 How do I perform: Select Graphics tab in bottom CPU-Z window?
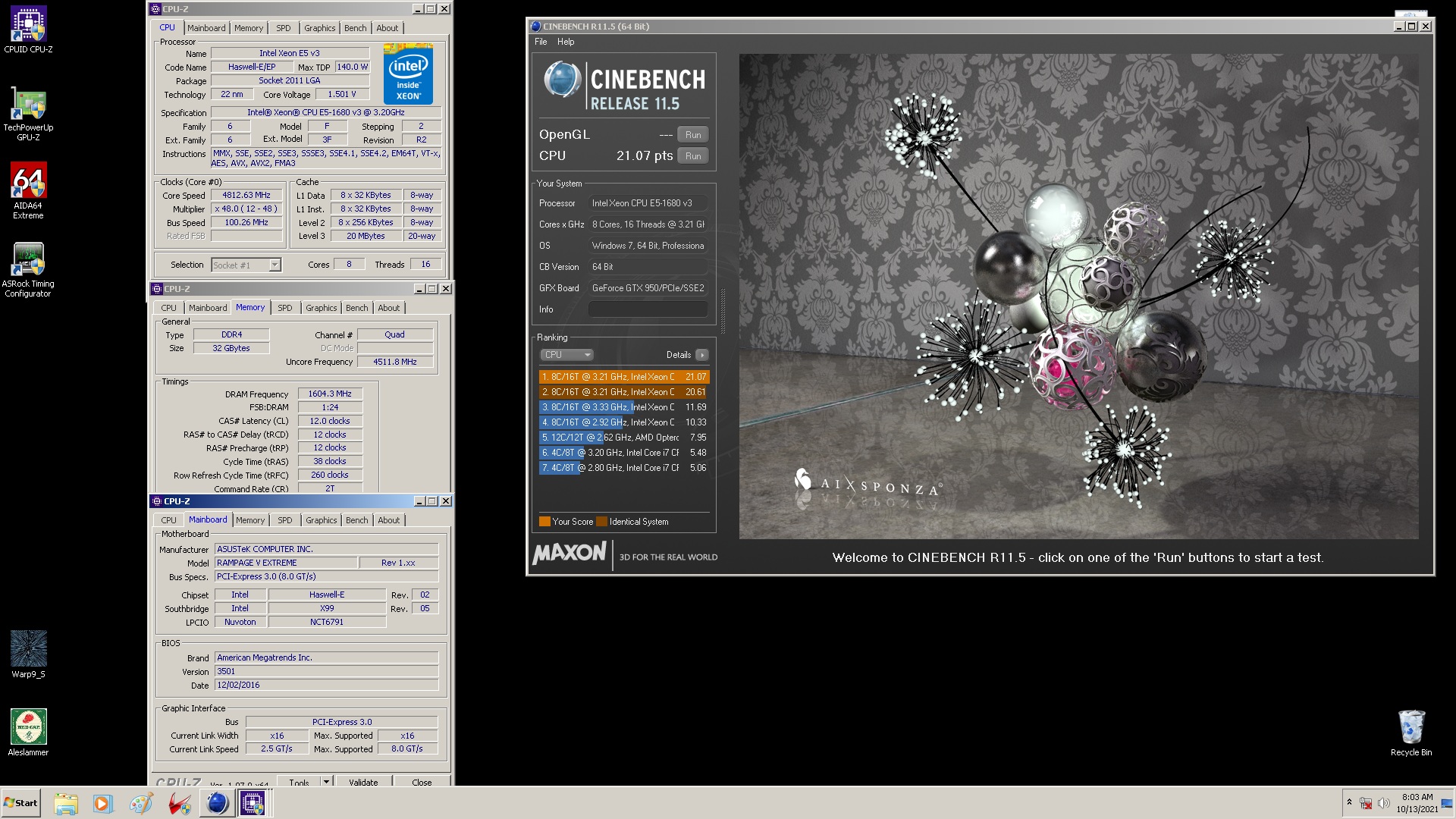(321, 520)
